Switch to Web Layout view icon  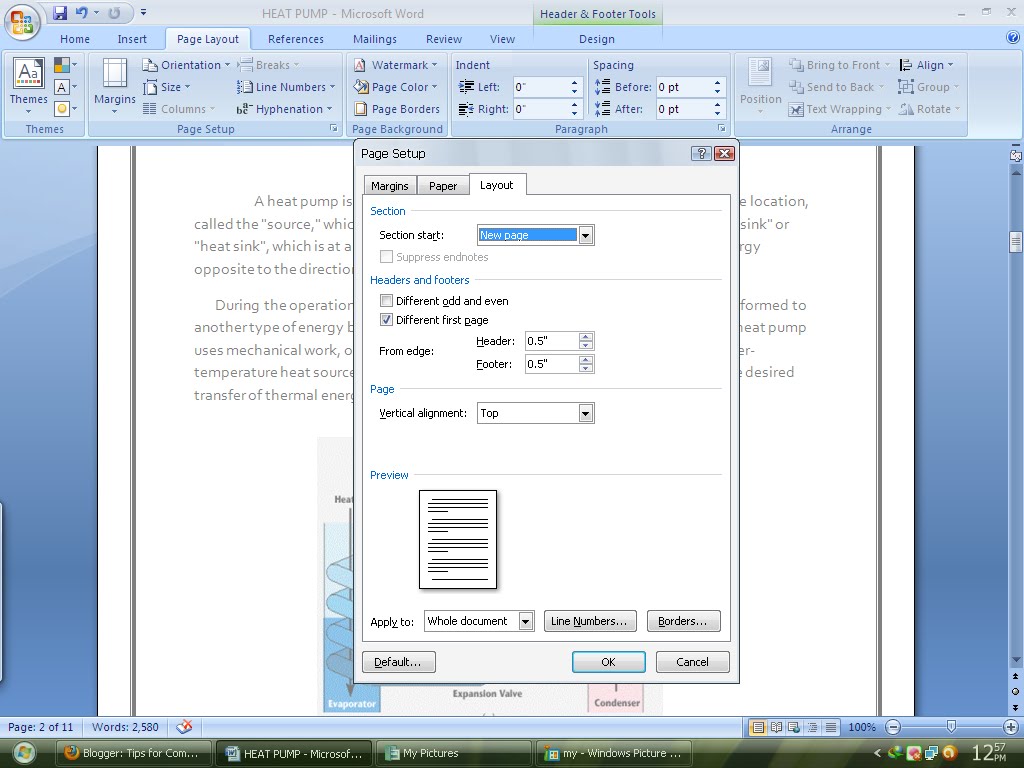[794, 727]
